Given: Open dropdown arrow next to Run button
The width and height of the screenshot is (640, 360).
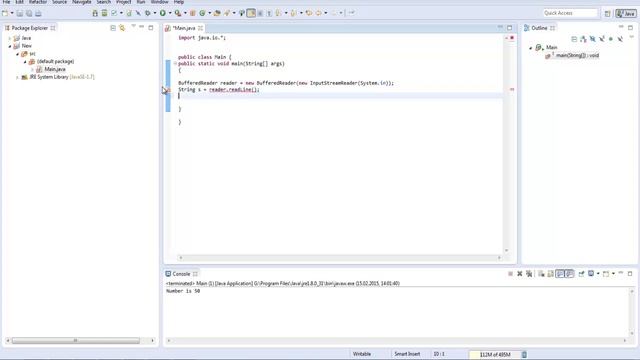Looking at the screenshot, I should point(170,13).
